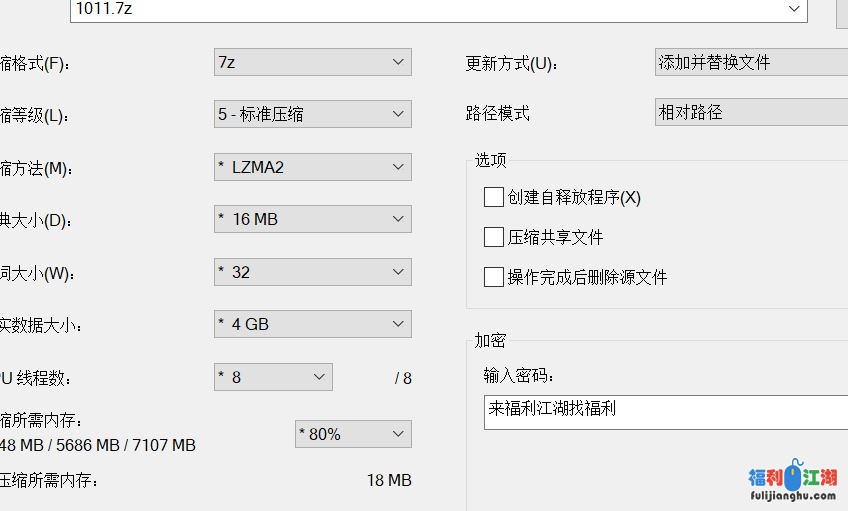This screenshot has height=511, width=848.
Task: Open the compression level 5 dropdown
Action: [312, 114]
